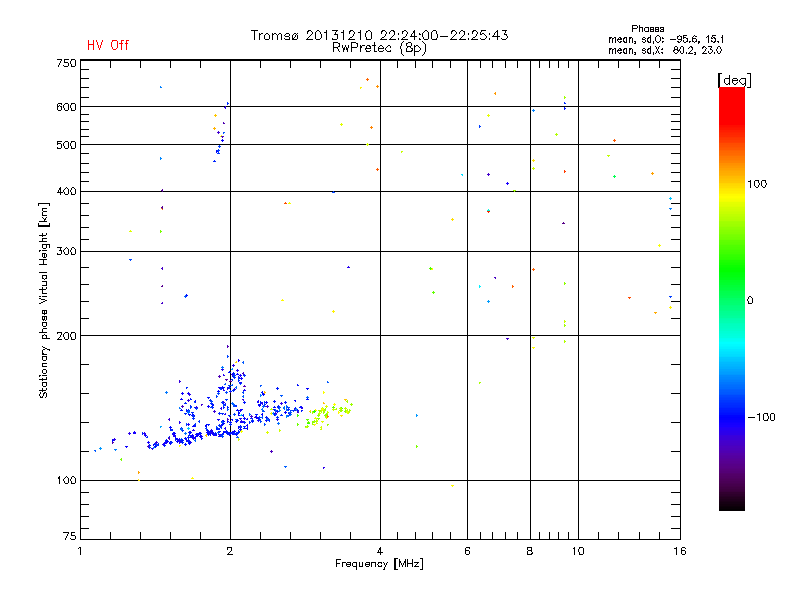800x600 pixels.
Task: Click the x-axis tick label '4'
Action: (380, 551)
